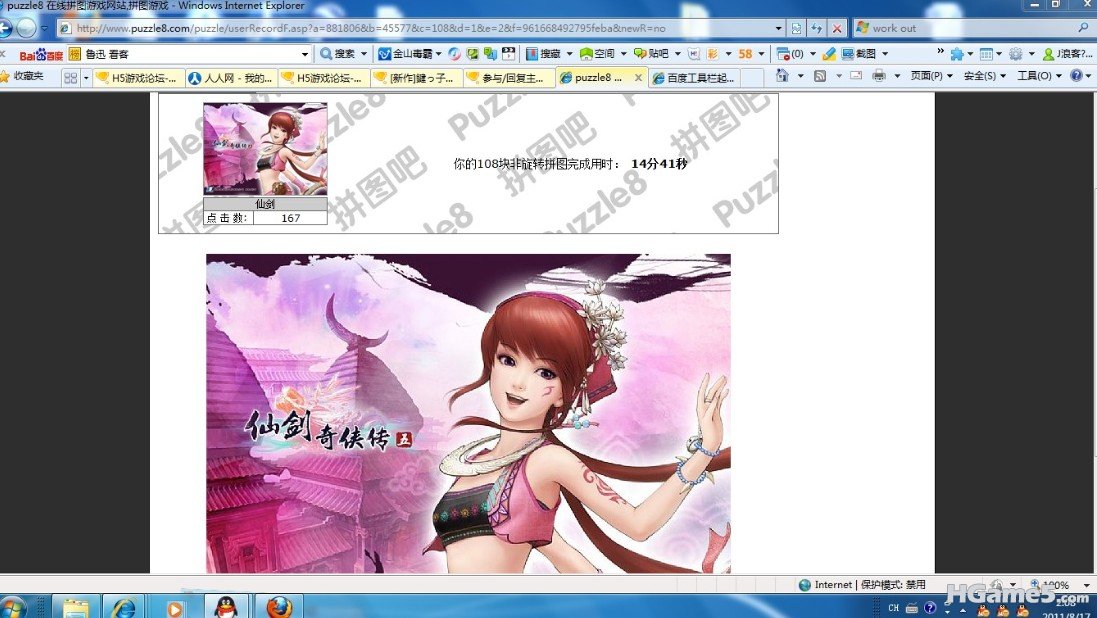Click the browser Back arrow button
The image size is (1097, 618).
click(x=4, y=28)
